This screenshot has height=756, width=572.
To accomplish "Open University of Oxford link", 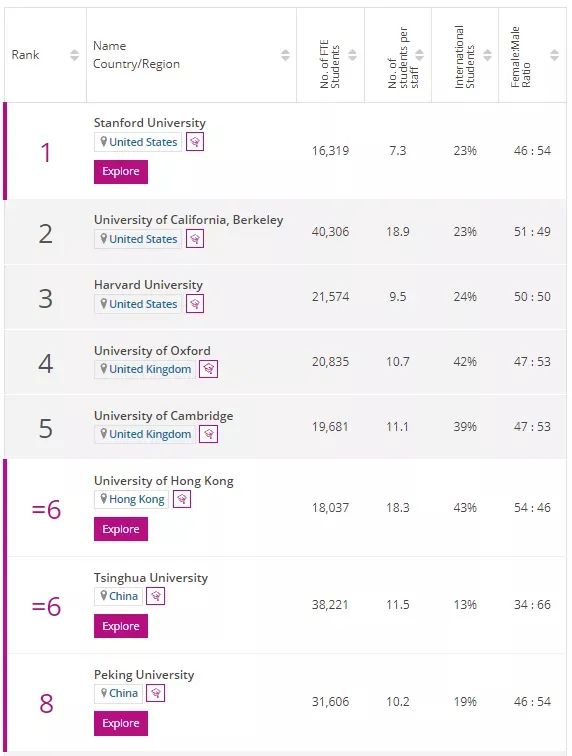I will click(152, 351).
